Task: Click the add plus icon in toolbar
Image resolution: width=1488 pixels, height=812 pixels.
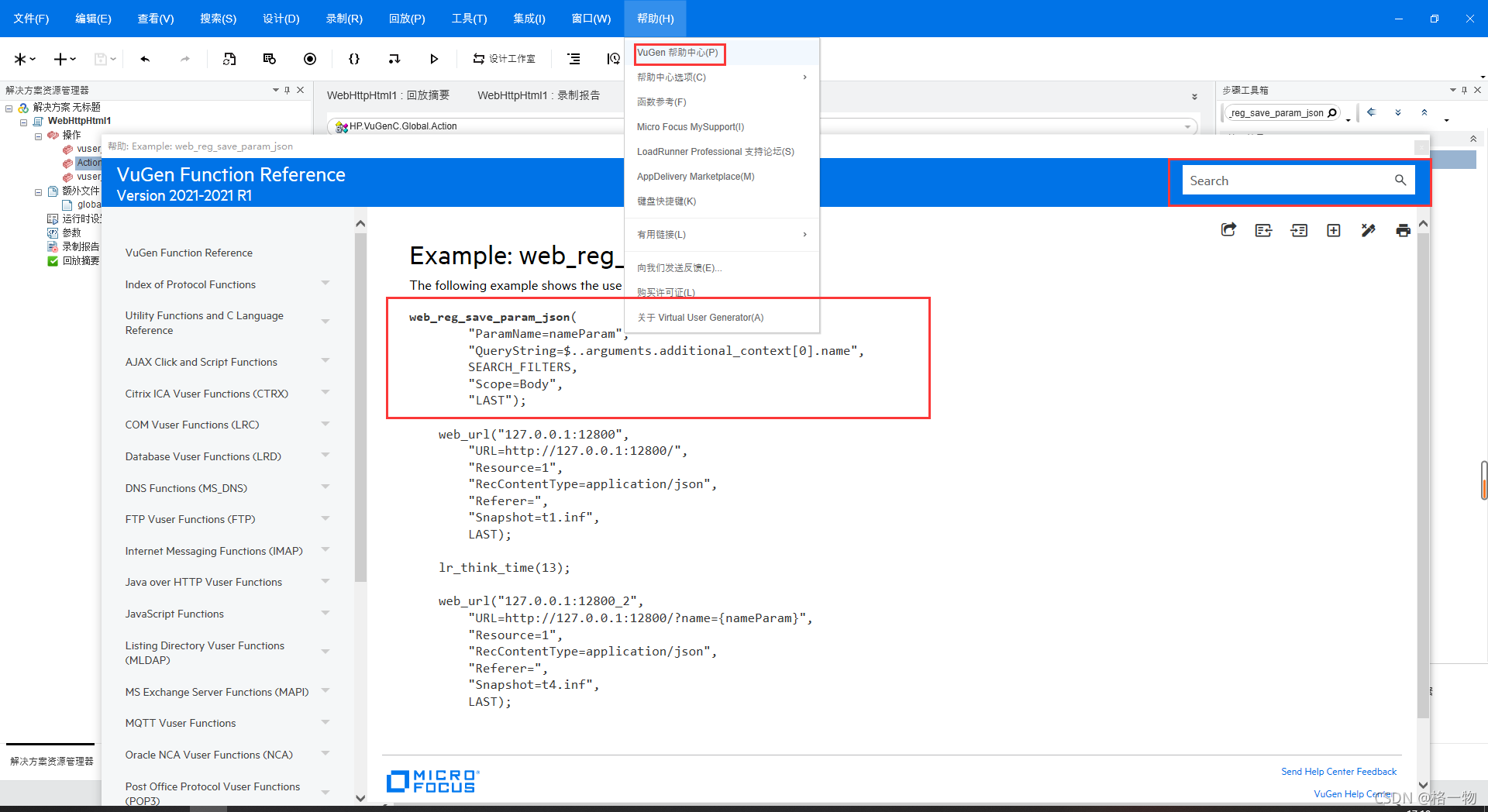Action: tap(60, 59)
